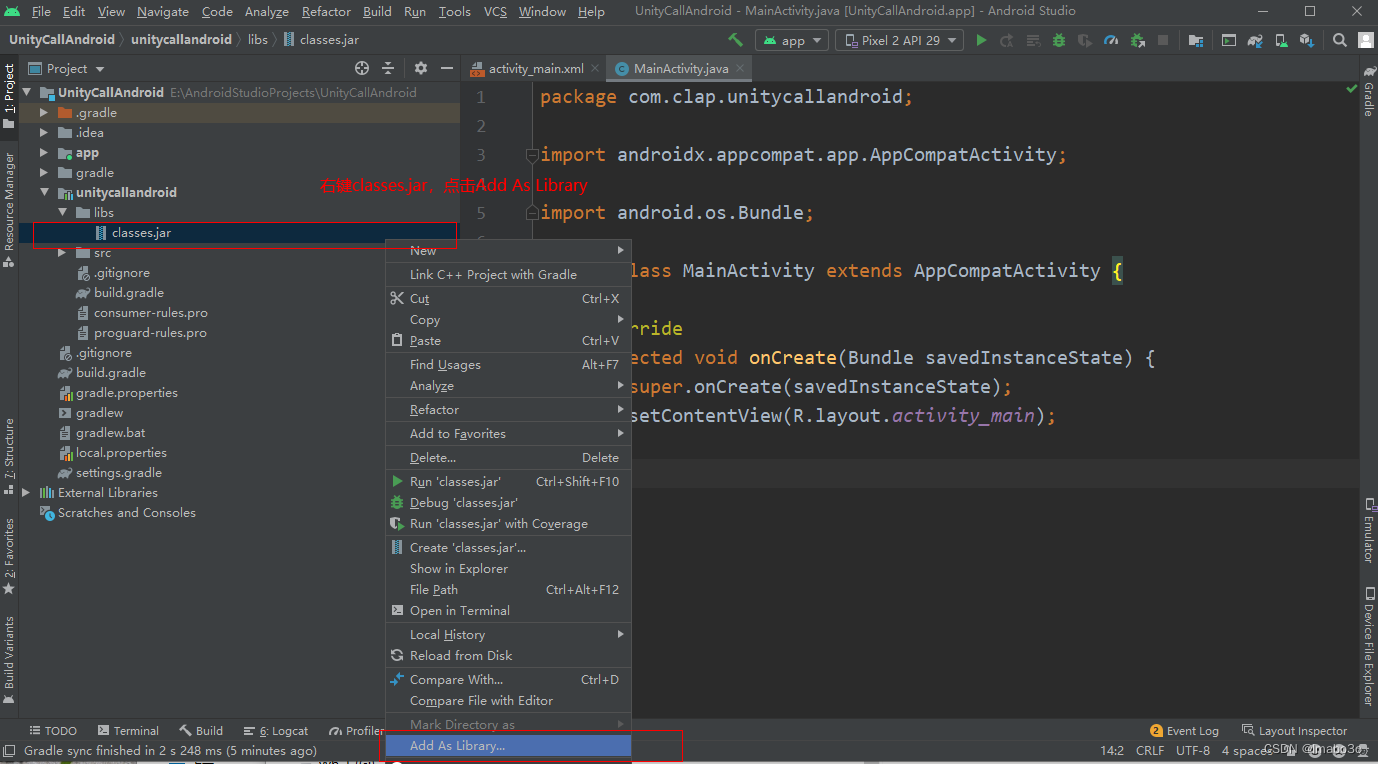The image size is (1378, 764).
Task: Toggle the Device File Explorer side tab
Action: (x=1368, y=646)
